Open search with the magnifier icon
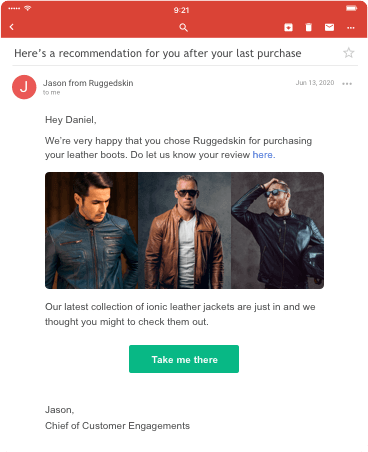The height and width of the screenshot is (452, 368). click(183, 27)
